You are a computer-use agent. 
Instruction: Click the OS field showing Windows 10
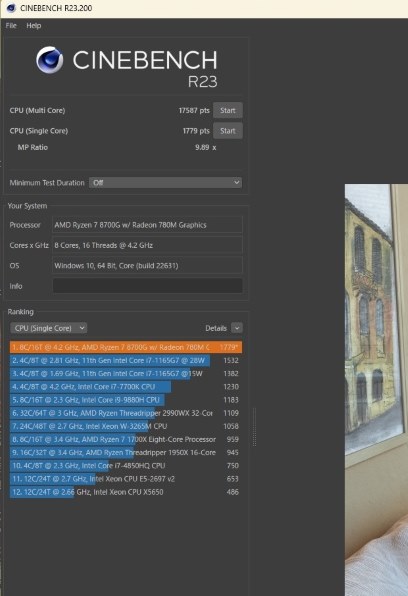click(147, 265)
